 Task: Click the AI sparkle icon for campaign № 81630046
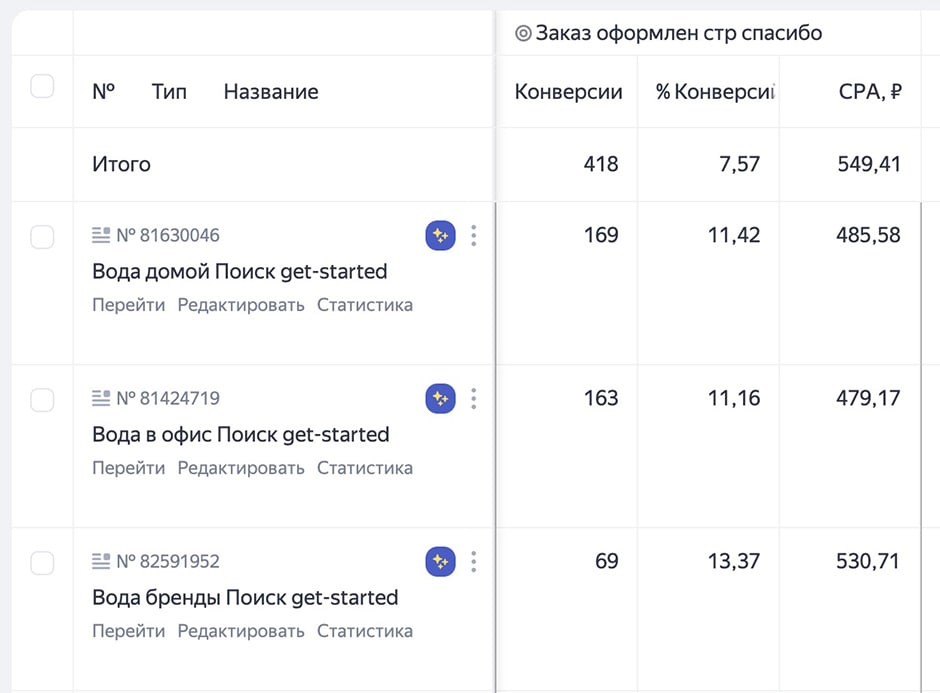pos(440,235)
